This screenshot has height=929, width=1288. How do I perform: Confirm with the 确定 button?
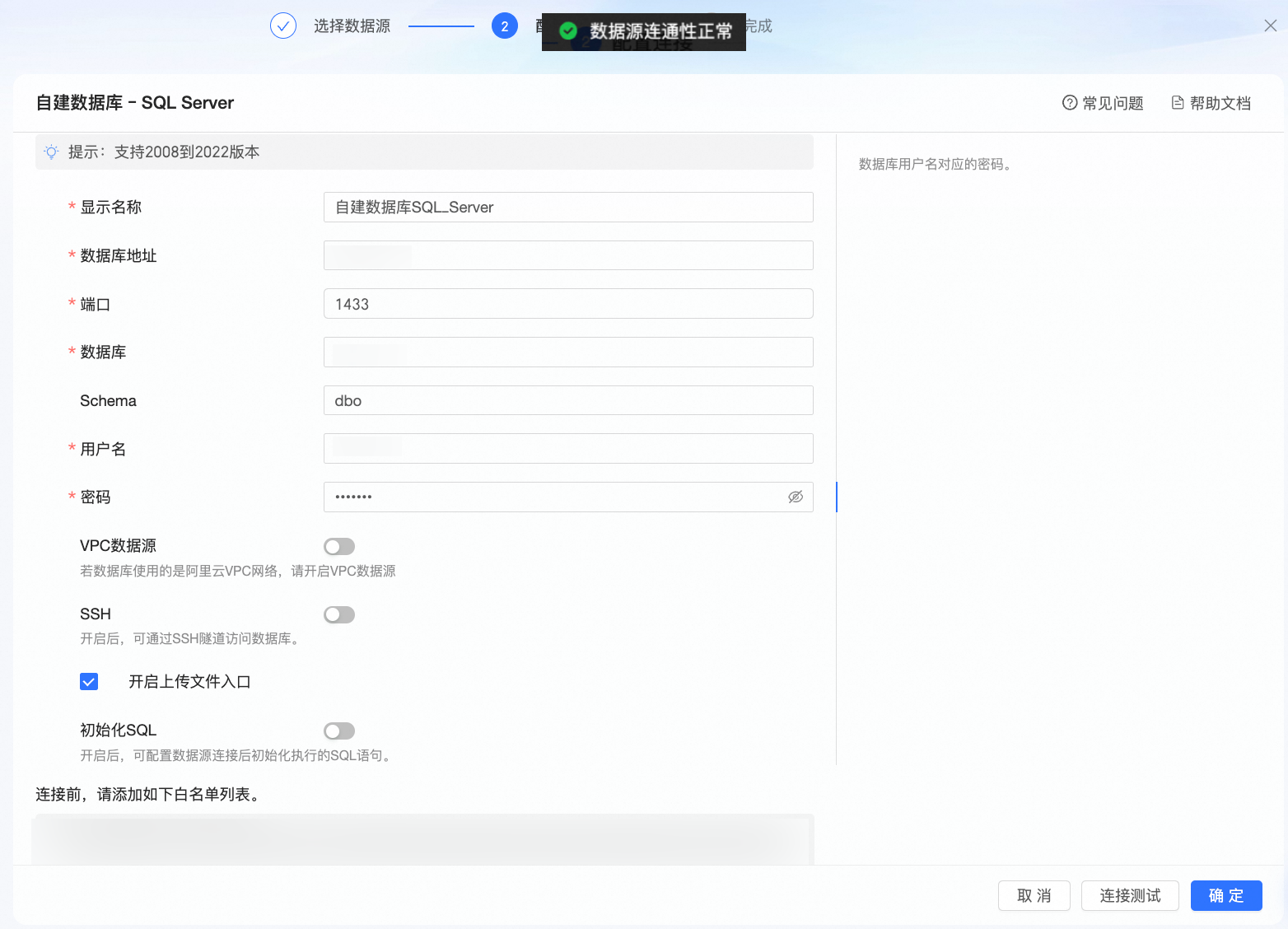coord(1226,896)
